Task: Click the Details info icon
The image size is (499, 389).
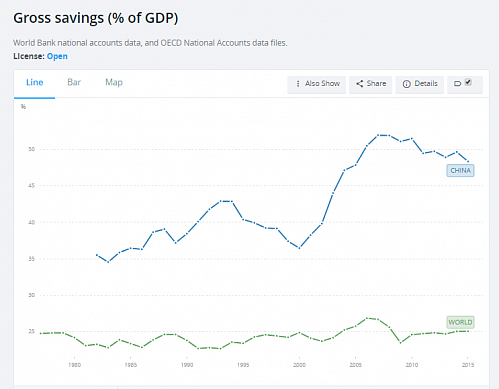Action: pos(406,84)
